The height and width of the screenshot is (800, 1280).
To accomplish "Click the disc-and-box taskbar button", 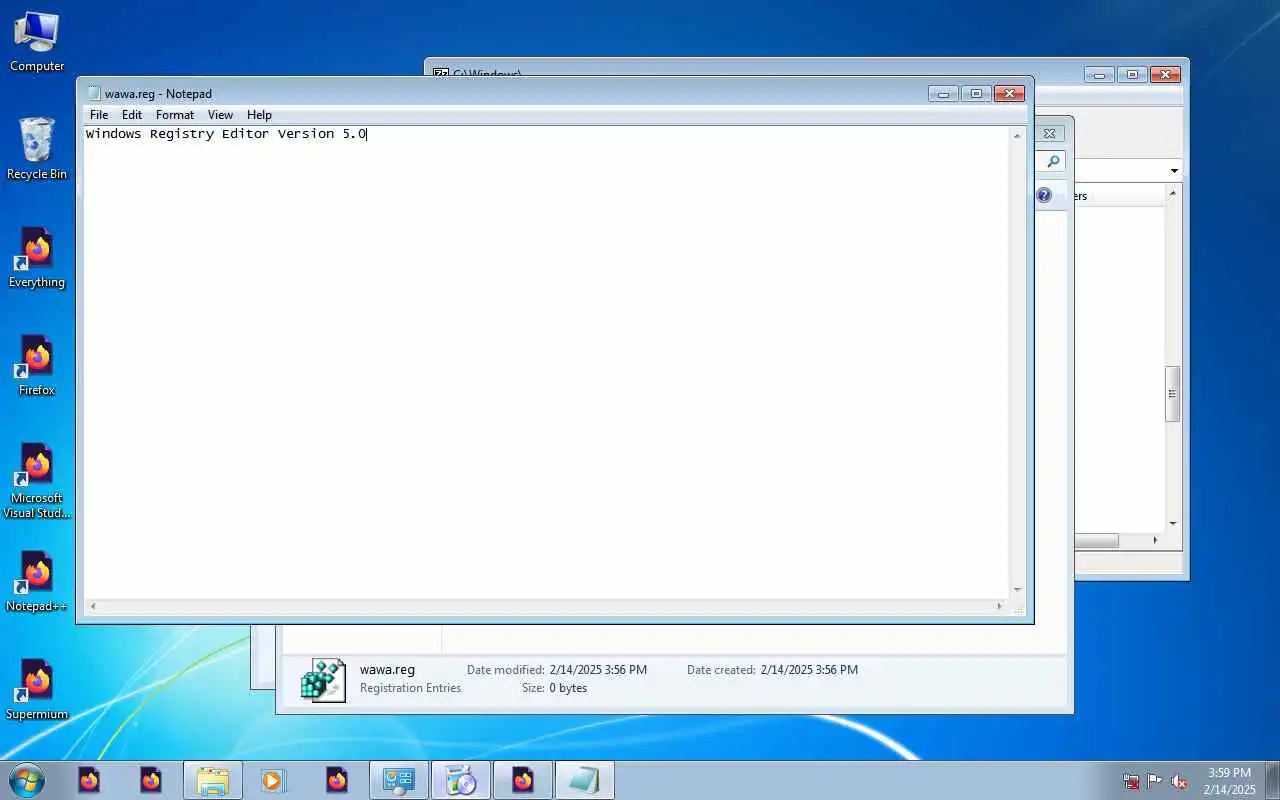I will tap(461, 780).
